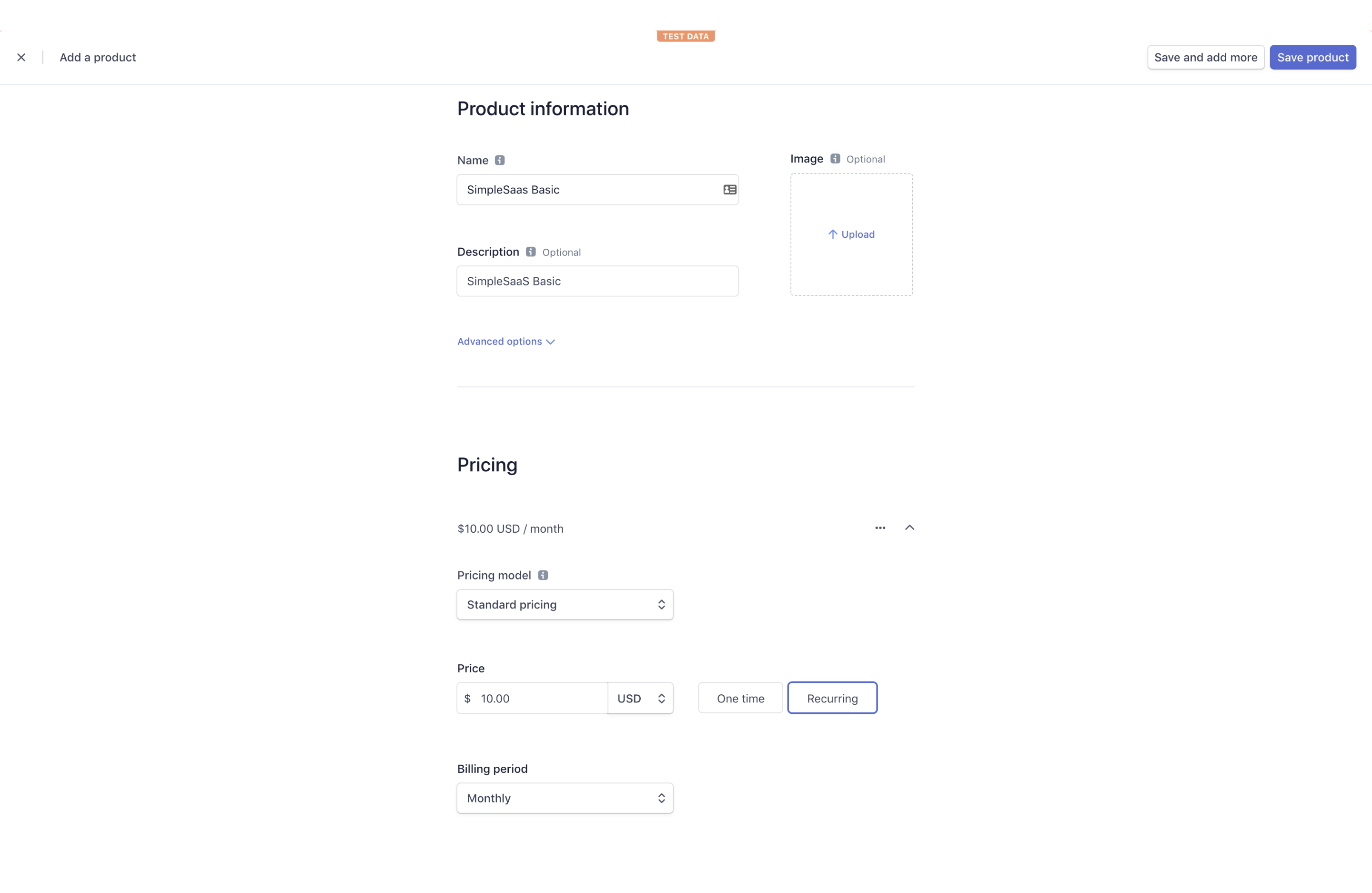This screenshot has height=893, width=1372.
Task: Click the Save product button
Action: (x=1312, y=57)
